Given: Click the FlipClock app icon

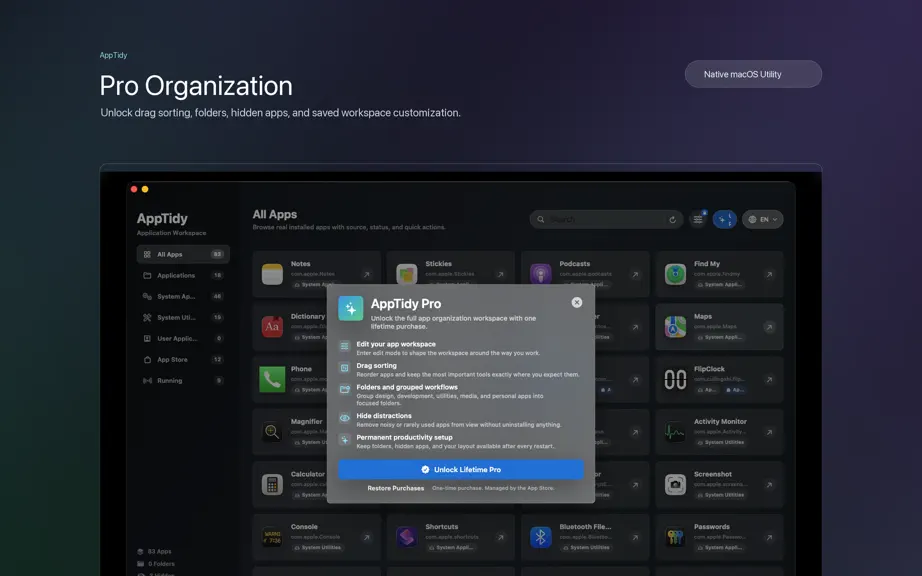Looking at the screenshot, I should [x=675, y=380].
